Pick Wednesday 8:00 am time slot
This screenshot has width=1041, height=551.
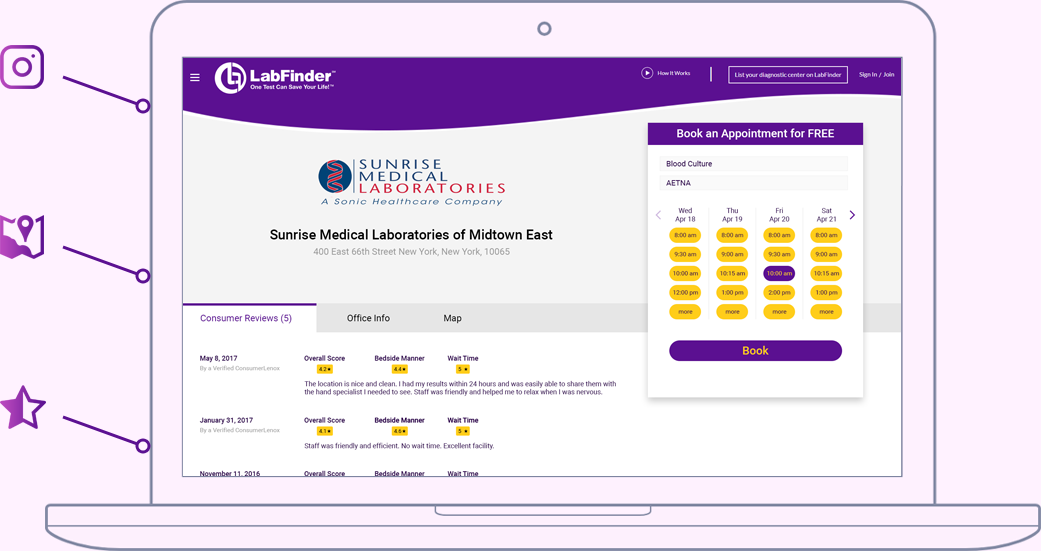tap(685, 236)
